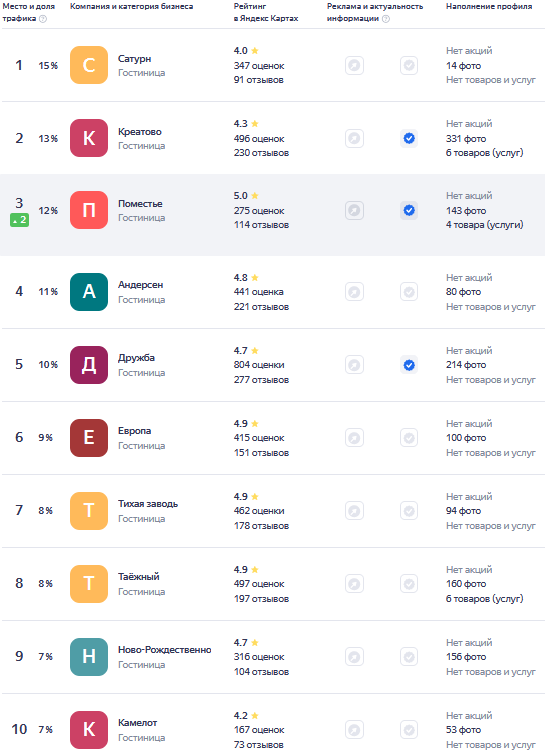Screen dimensions: 545x753
Task: Click Камелот's pink letter K avatar
Action: (89, 730)
